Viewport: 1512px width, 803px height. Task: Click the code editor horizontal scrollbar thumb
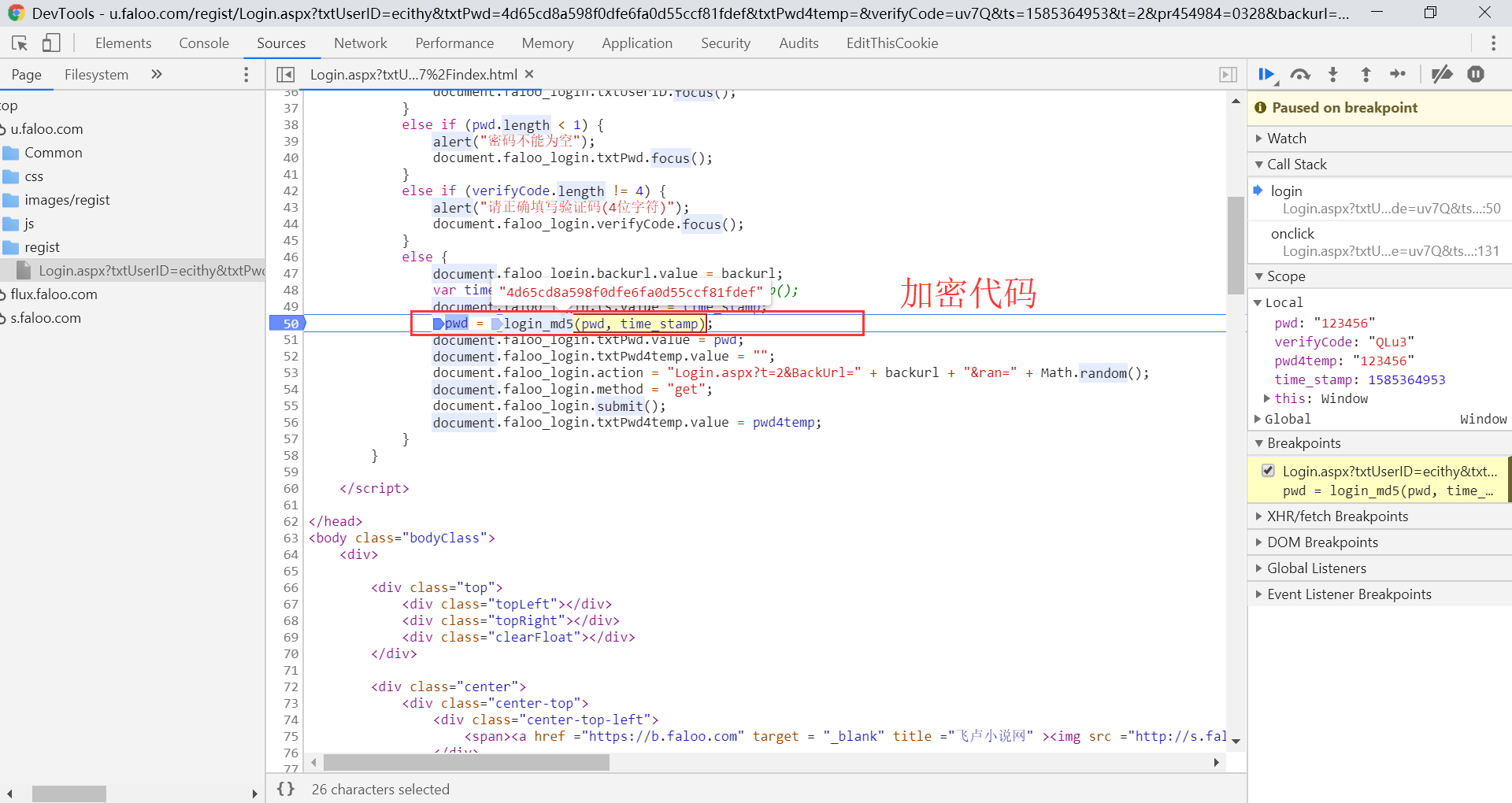[x=466, y=762]
